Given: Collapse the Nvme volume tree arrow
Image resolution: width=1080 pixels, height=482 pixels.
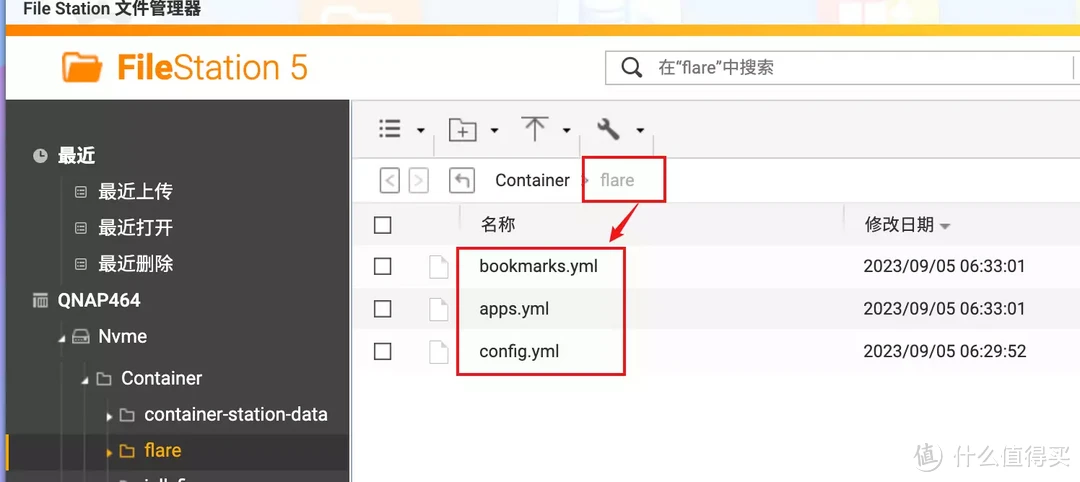Looking at the screenshot, I should (62, 339).
